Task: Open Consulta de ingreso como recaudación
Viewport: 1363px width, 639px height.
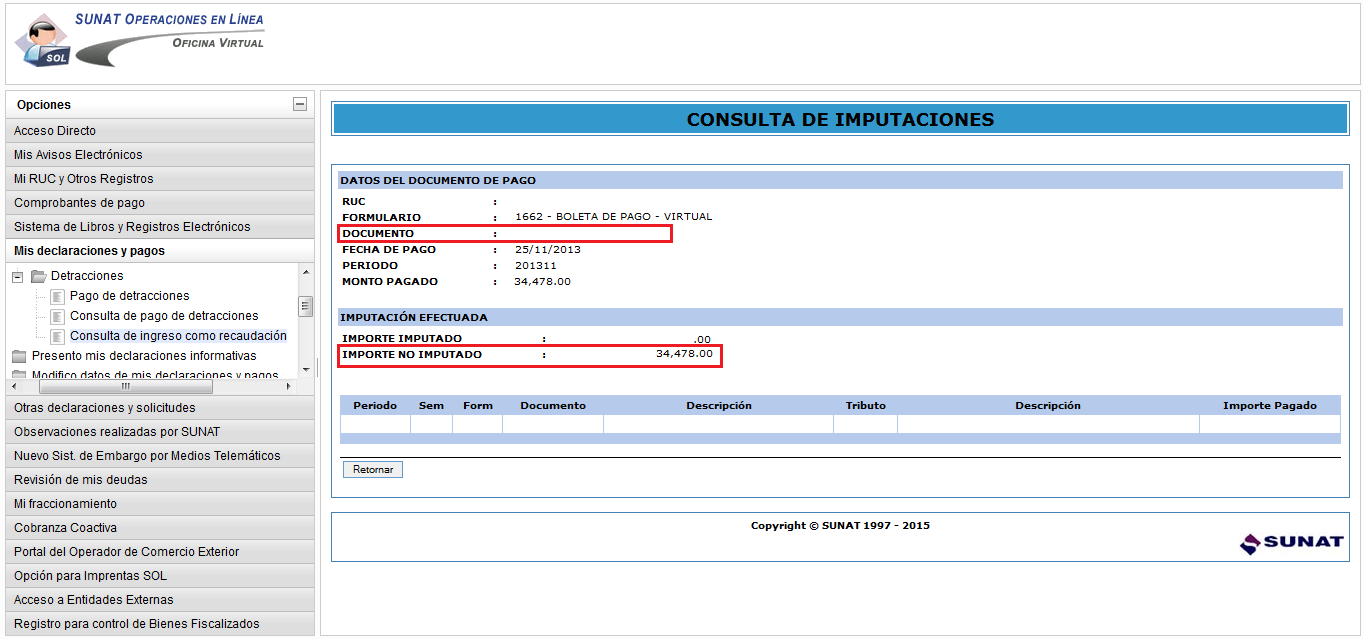Action: 178,336
